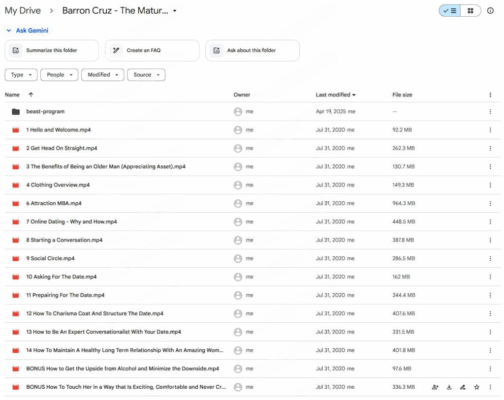Image resolution: width=504 pixels, height=400 pixels.
Task: Switch to grid layout view
Action: click(470, 11)
